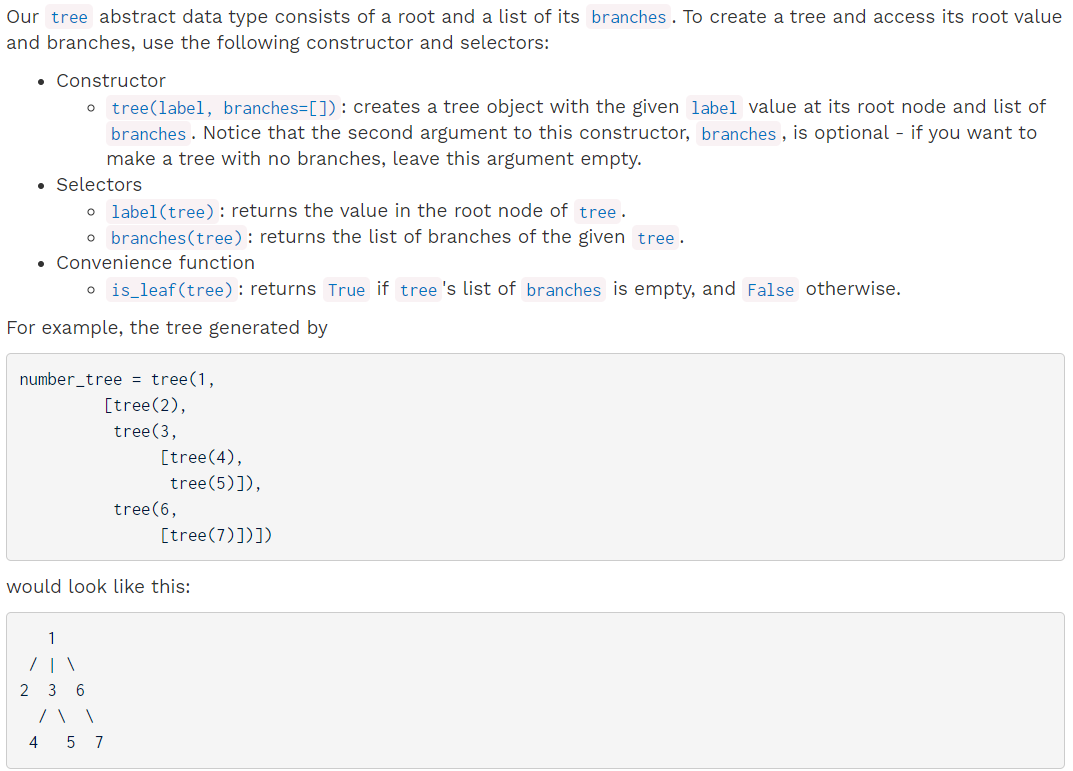Viewport: 1073px width, 771px height.
Task: Click the 'label(tree)' selector code
Action: (x=163, y=212)
